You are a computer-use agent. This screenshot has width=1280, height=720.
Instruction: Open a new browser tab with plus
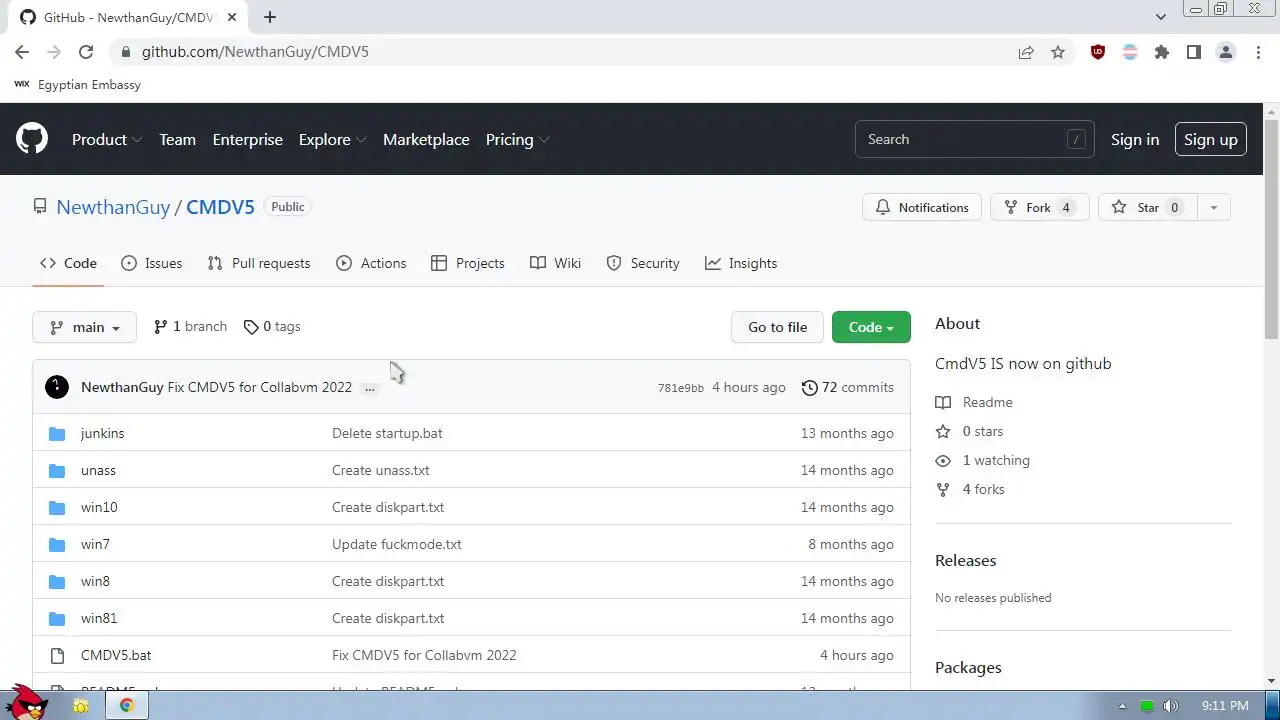(x=270, y=17)
